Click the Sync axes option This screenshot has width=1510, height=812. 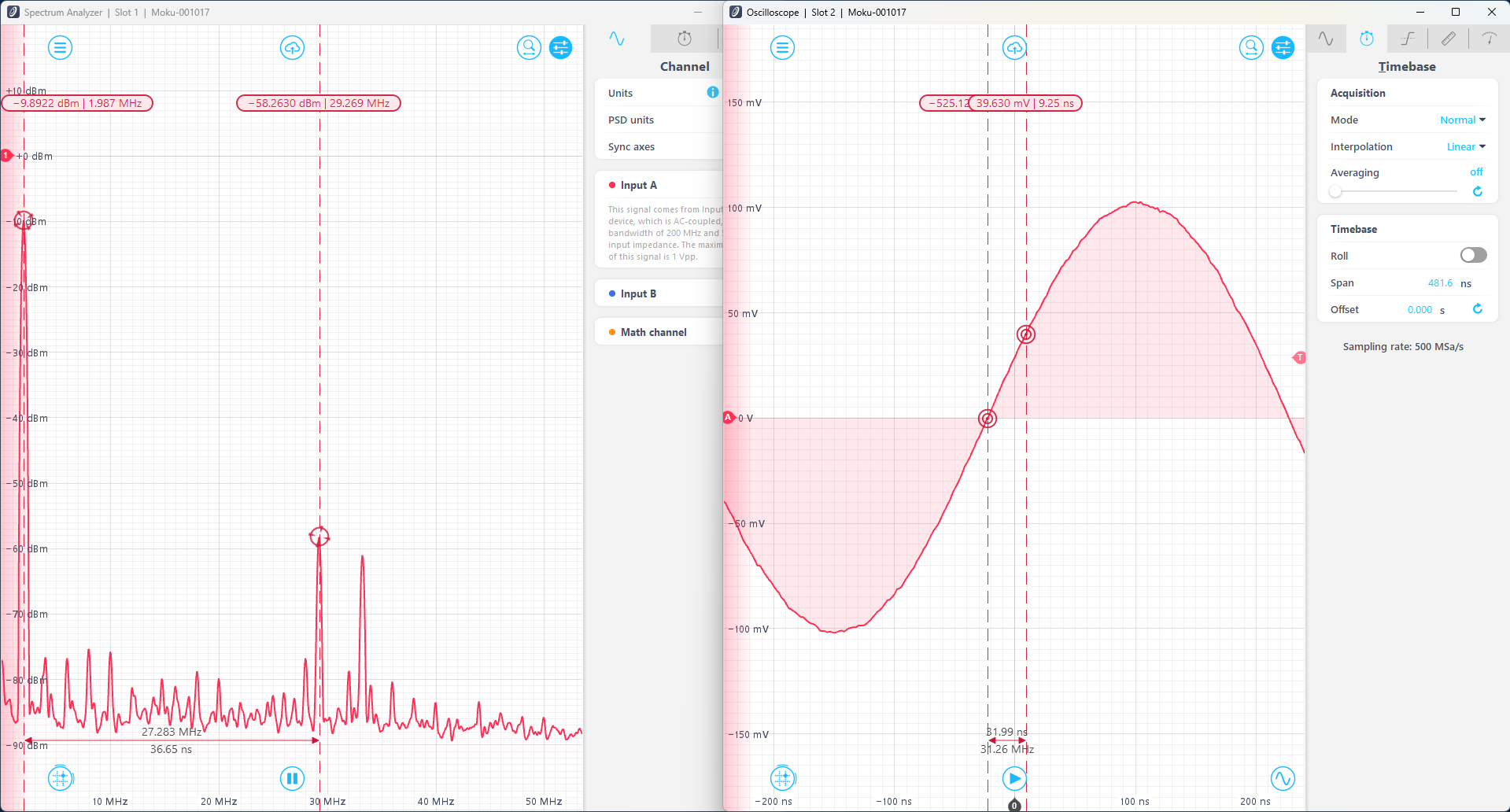[x=630, y=146]
